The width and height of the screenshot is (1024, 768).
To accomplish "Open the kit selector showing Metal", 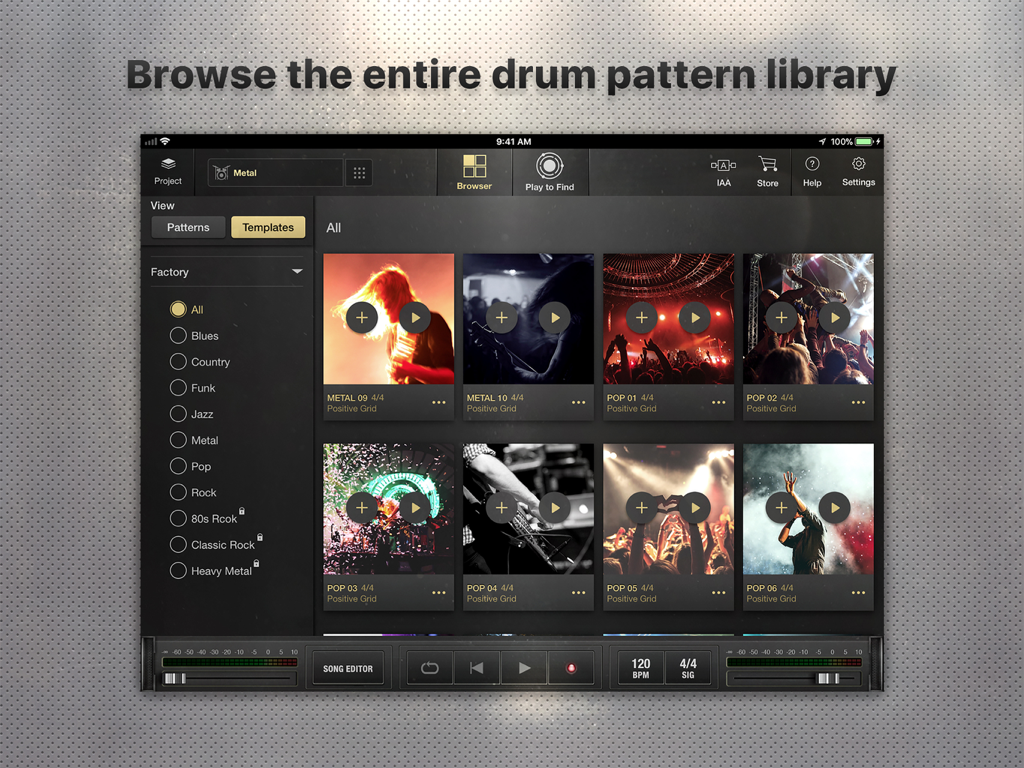I will pos(275,172).
